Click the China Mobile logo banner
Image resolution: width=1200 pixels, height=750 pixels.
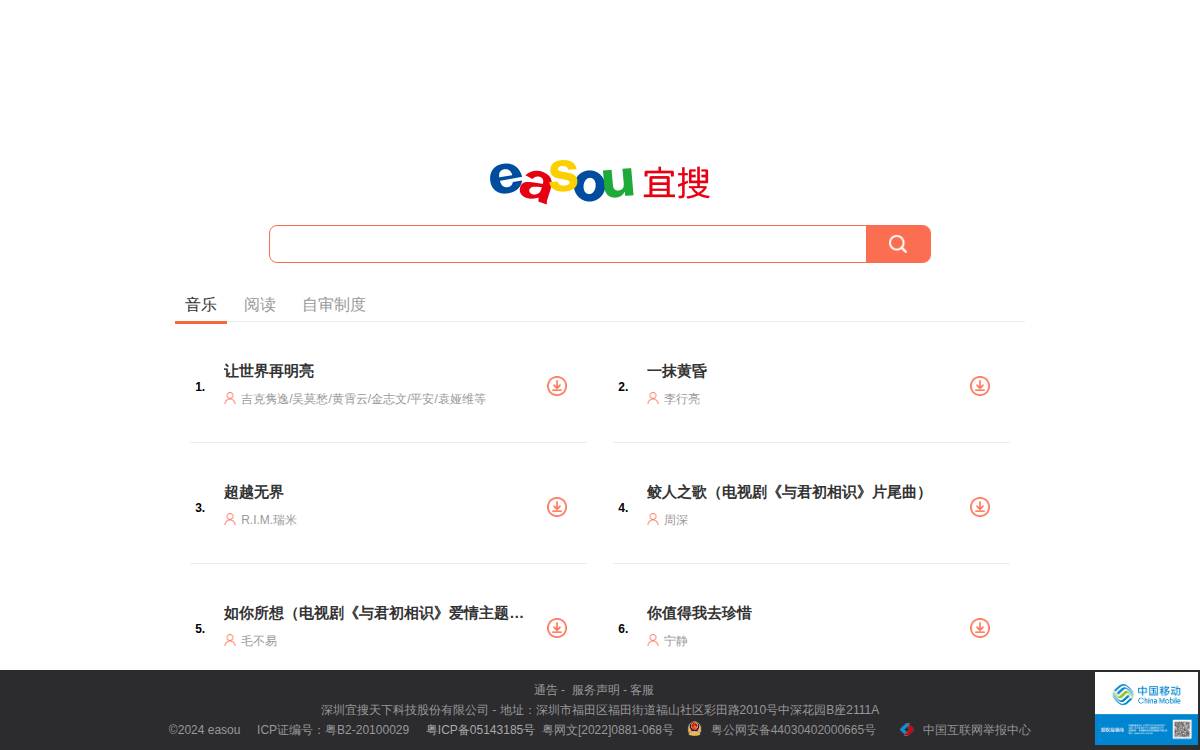point(1146,694)
